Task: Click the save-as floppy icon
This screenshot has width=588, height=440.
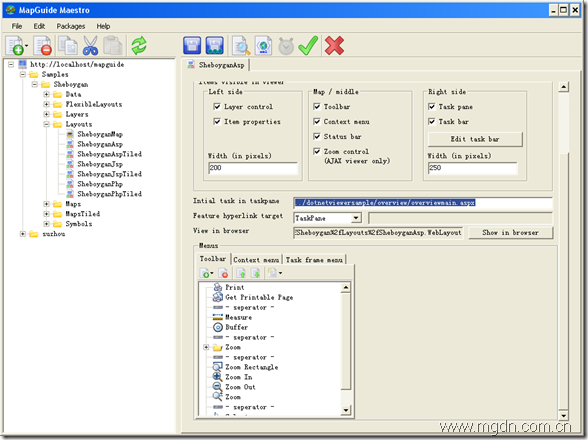Action: coord(214,45)
